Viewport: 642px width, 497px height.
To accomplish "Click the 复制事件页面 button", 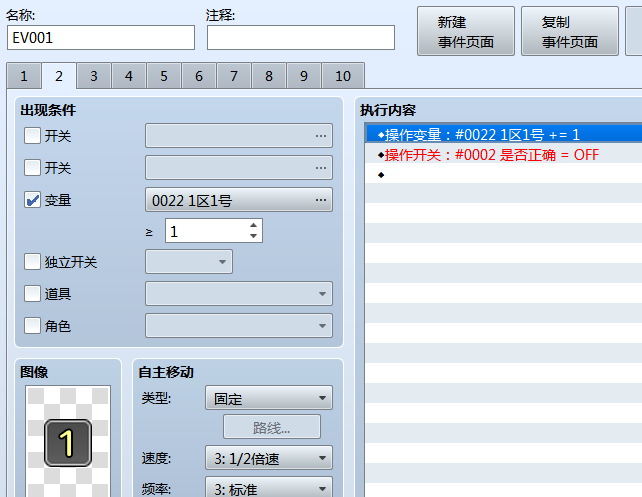I will (x=570, y=31).
